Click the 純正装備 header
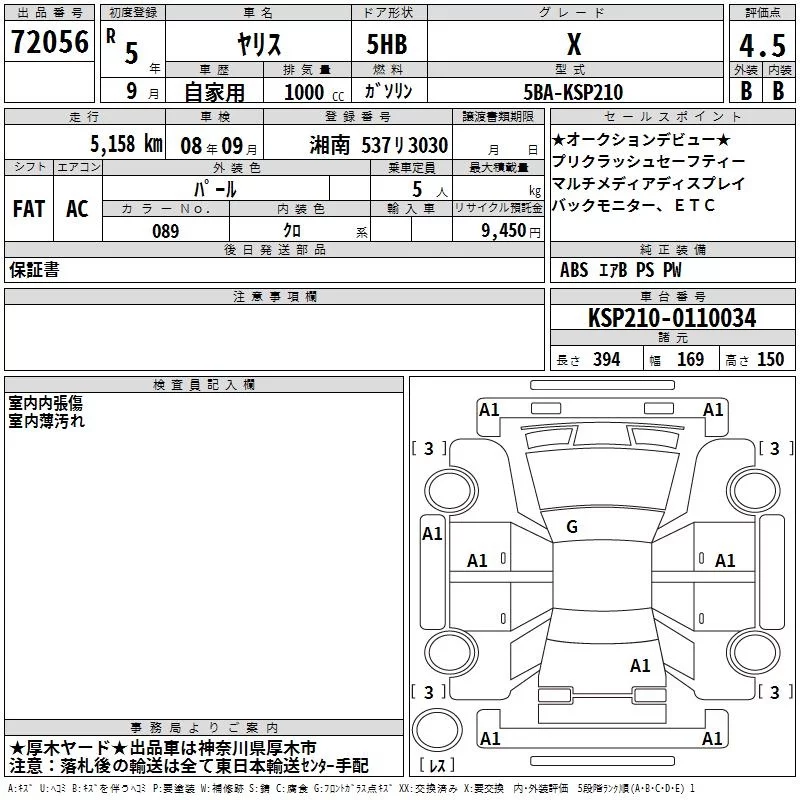800x800 pixels. pos(672,249)
